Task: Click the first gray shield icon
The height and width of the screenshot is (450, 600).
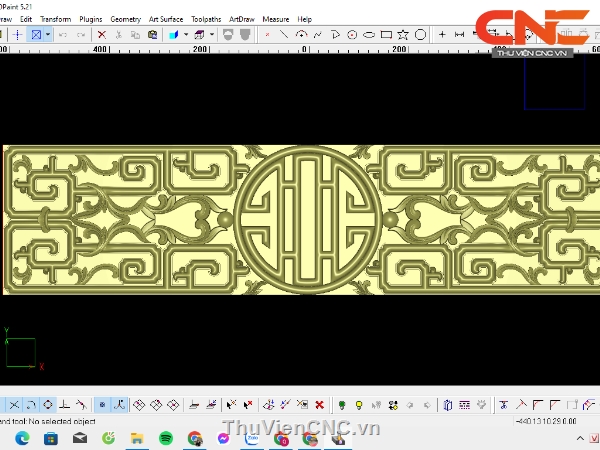Action: click(x=228, y=35)
